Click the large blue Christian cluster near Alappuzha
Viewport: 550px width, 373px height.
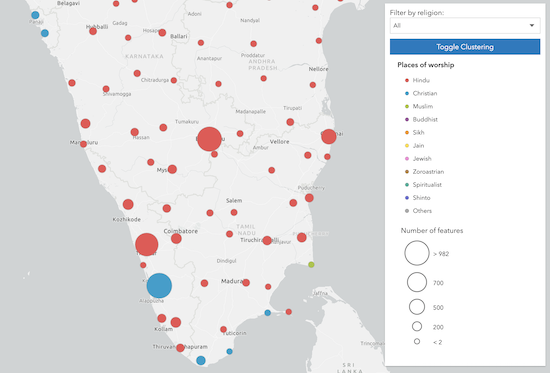(x=159, y=286)
